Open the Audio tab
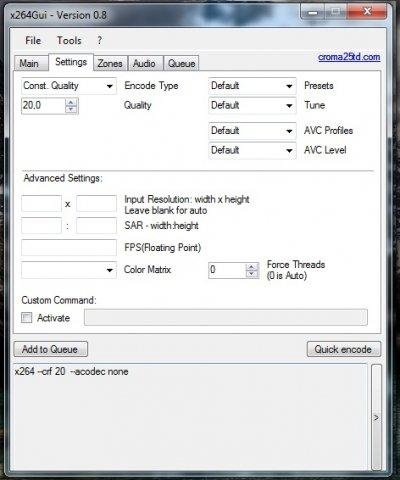This screenshot has height=480, width=400. click(x=144, y=63)
